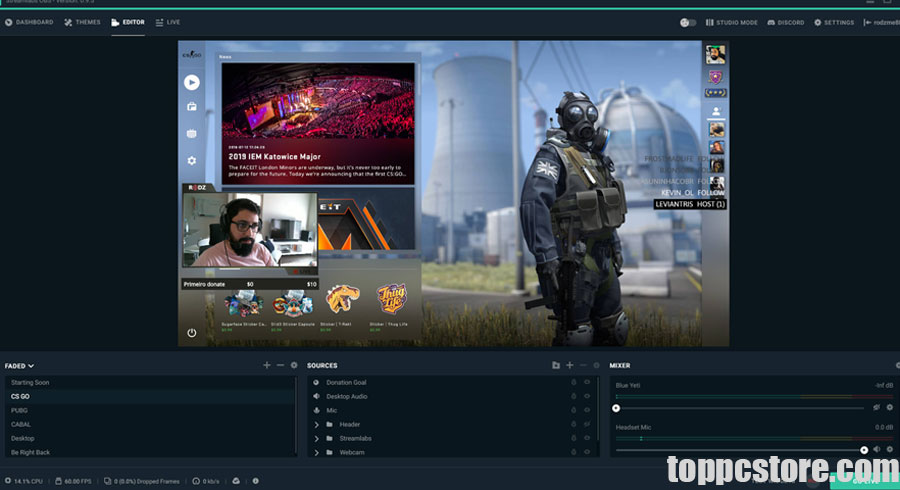
Task: Add a source folder in Sources panel
Action: coord(556,365)
